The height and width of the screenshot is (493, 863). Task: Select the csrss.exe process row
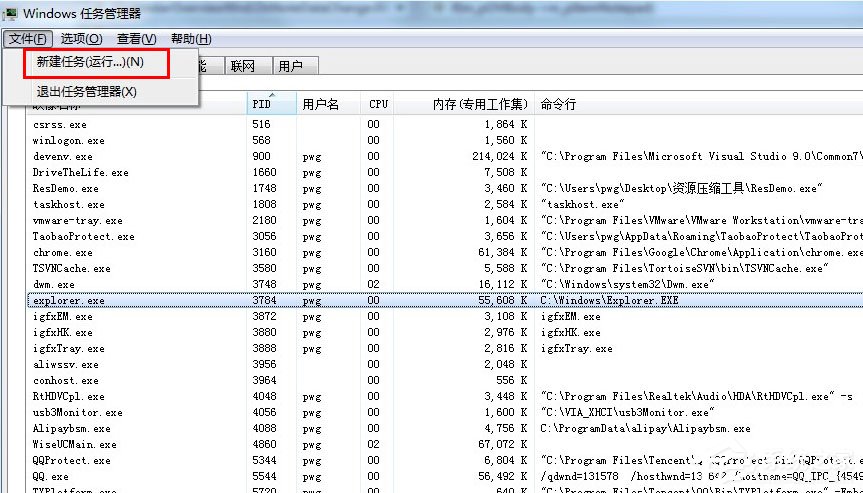click(445, 125)
